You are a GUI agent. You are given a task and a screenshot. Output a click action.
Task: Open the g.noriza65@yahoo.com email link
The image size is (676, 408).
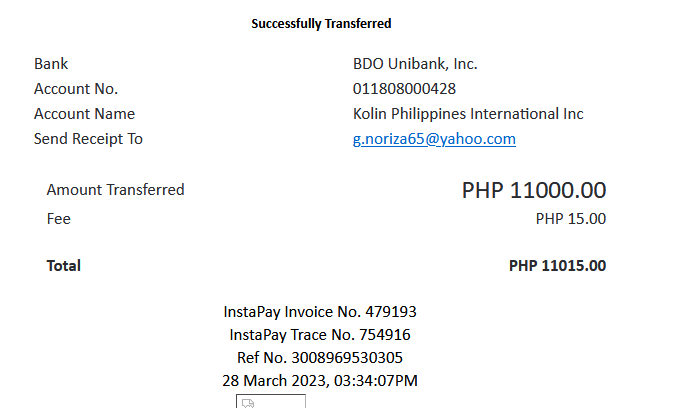click(434, 139)
